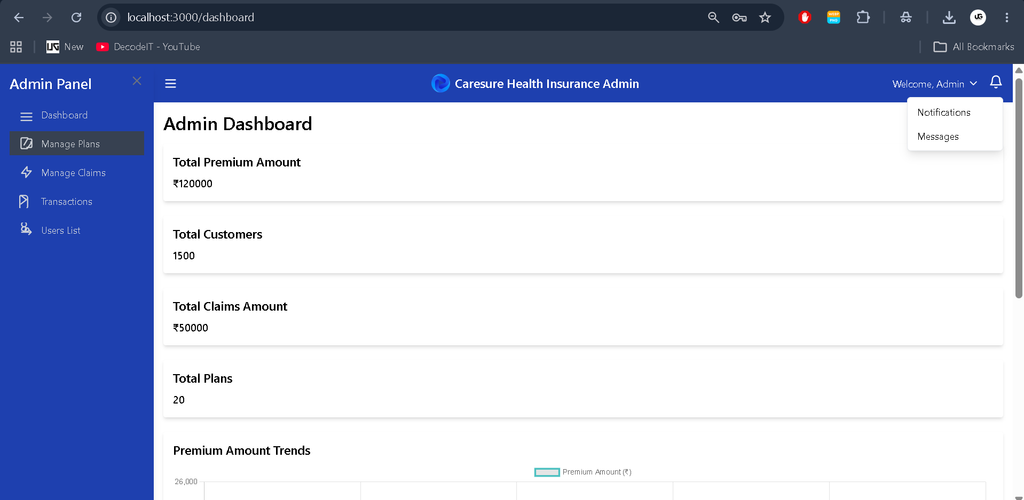Click the red ad-blocker extension icon
Image resolution: width=1024 pixels, height=500 pixels.
tap(805, 18)
